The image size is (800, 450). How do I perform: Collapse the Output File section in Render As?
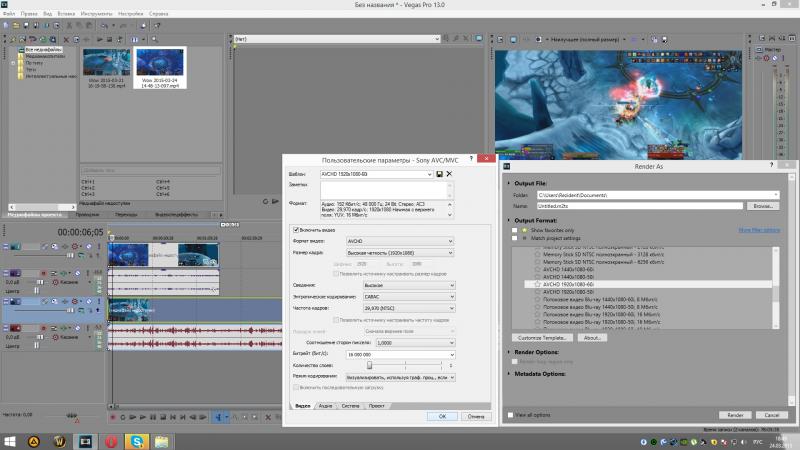point(509,183)
